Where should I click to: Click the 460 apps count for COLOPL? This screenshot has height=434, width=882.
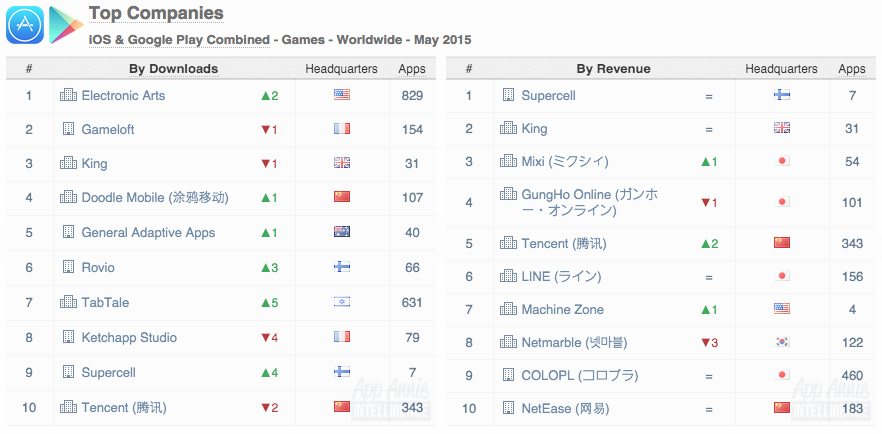pyautogui.click(x=852, y=375)
